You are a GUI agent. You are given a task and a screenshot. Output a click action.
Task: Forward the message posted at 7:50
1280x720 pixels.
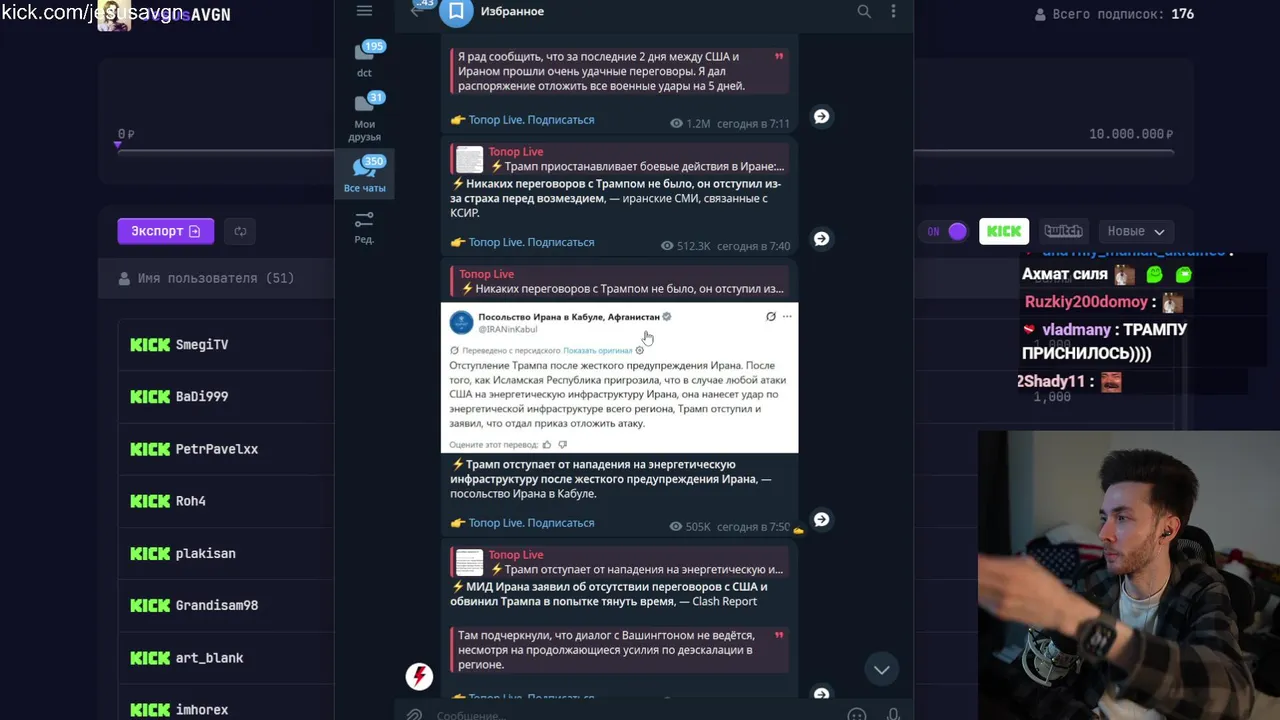click(x=821, y=519)
